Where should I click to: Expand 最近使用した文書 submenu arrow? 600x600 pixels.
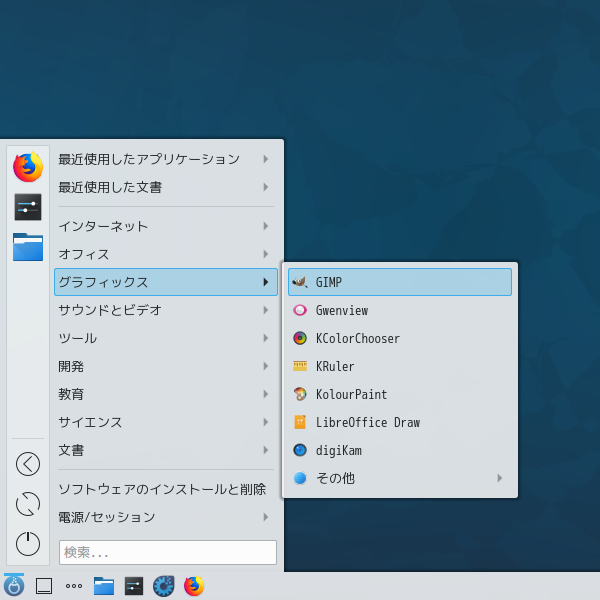pos(266,187)
